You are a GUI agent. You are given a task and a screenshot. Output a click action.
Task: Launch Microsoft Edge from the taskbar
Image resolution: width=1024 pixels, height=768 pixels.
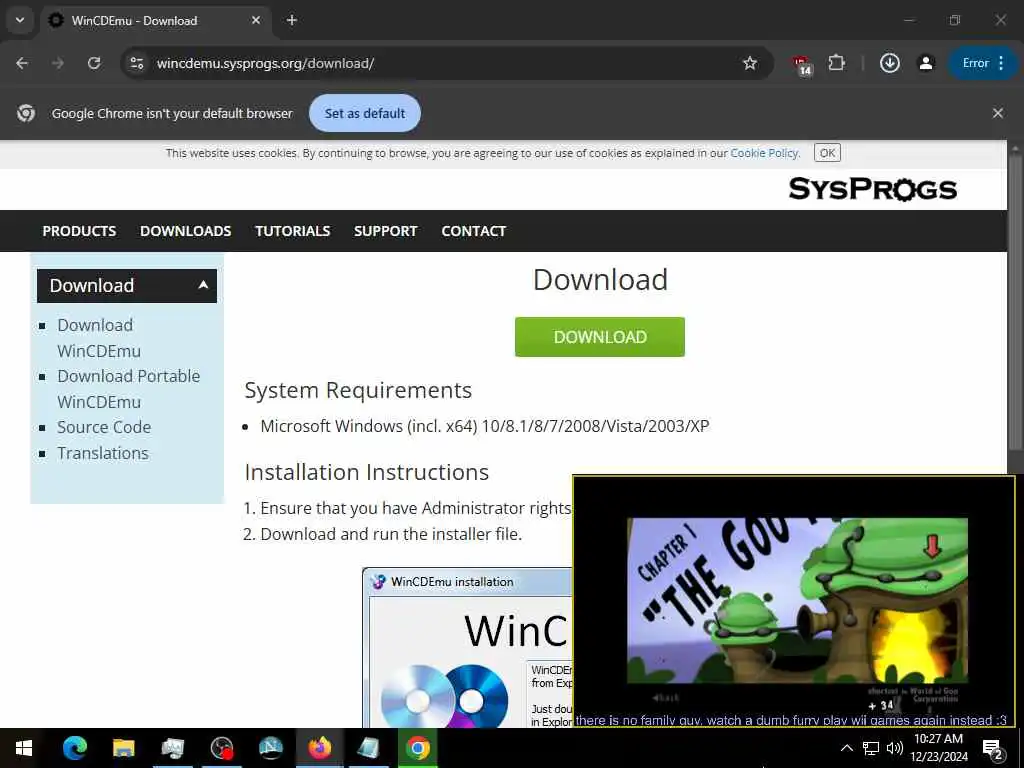point(74,748)
